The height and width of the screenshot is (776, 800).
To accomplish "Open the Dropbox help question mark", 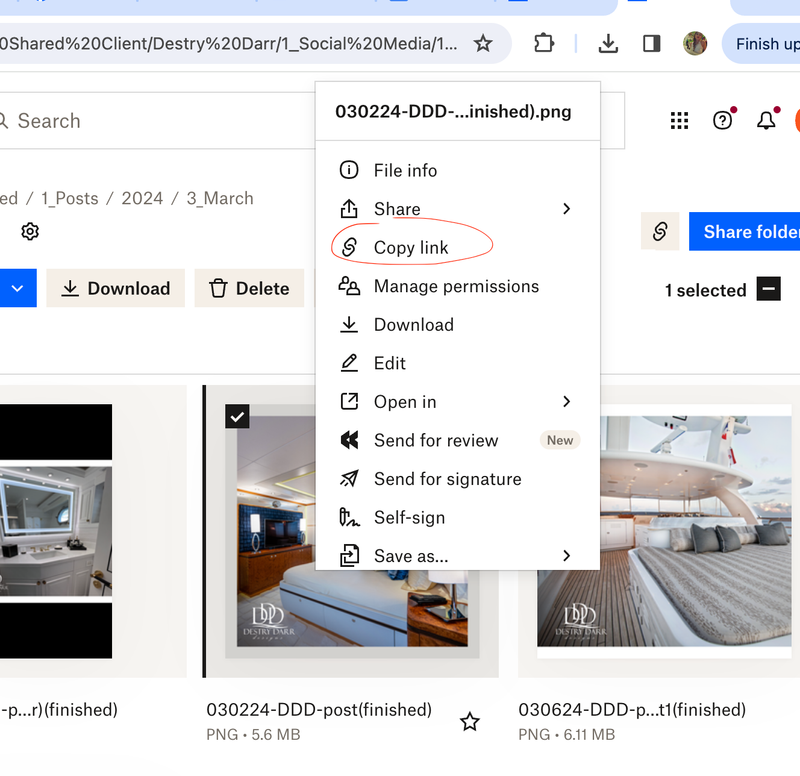I will pos(723,121).
